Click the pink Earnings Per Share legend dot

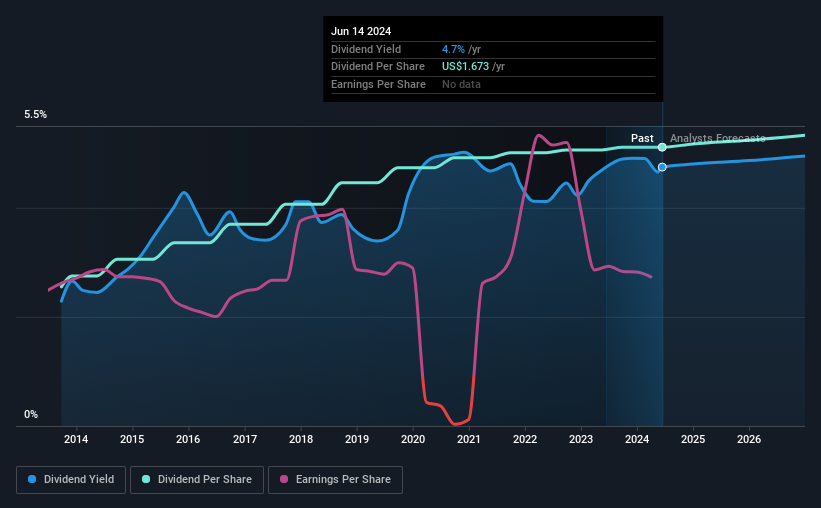tap(284, 479)
